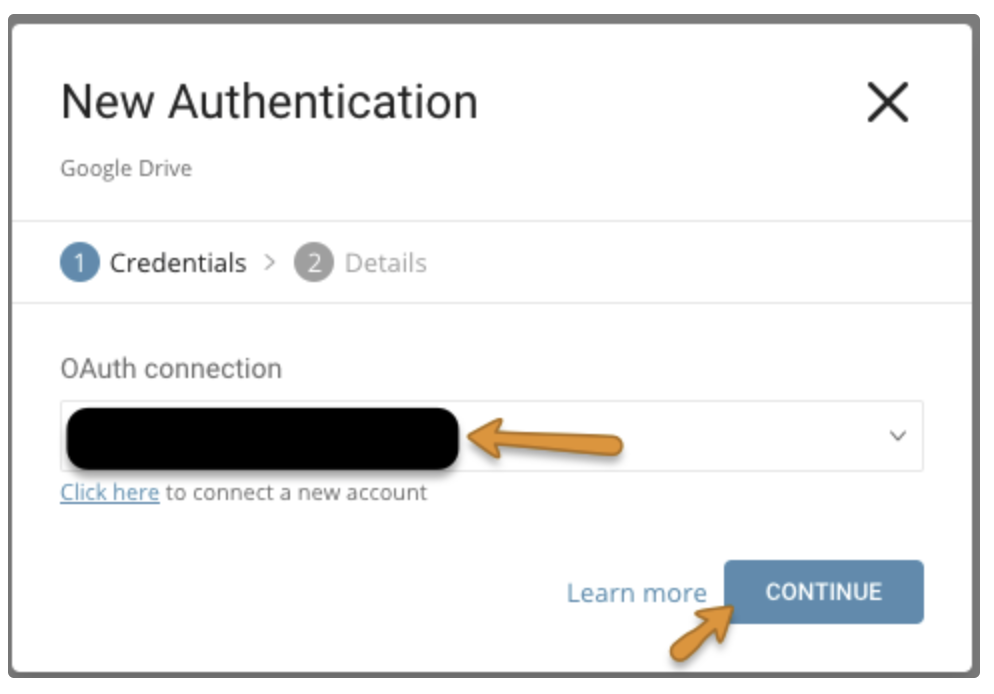Click the "New Authentication" title text
Screen dimensions: 994x694
pyautogui.click(x=269, y=102)
